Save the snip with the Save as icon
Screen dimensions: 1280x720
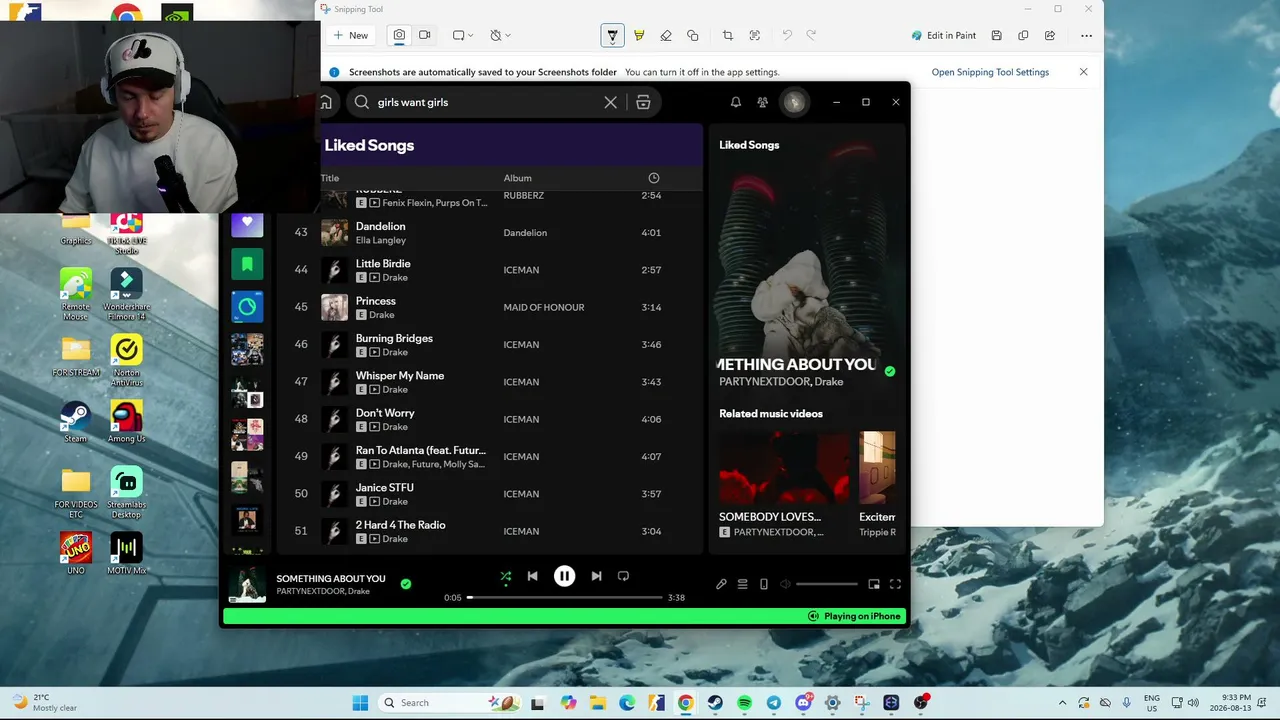(997, 36)
